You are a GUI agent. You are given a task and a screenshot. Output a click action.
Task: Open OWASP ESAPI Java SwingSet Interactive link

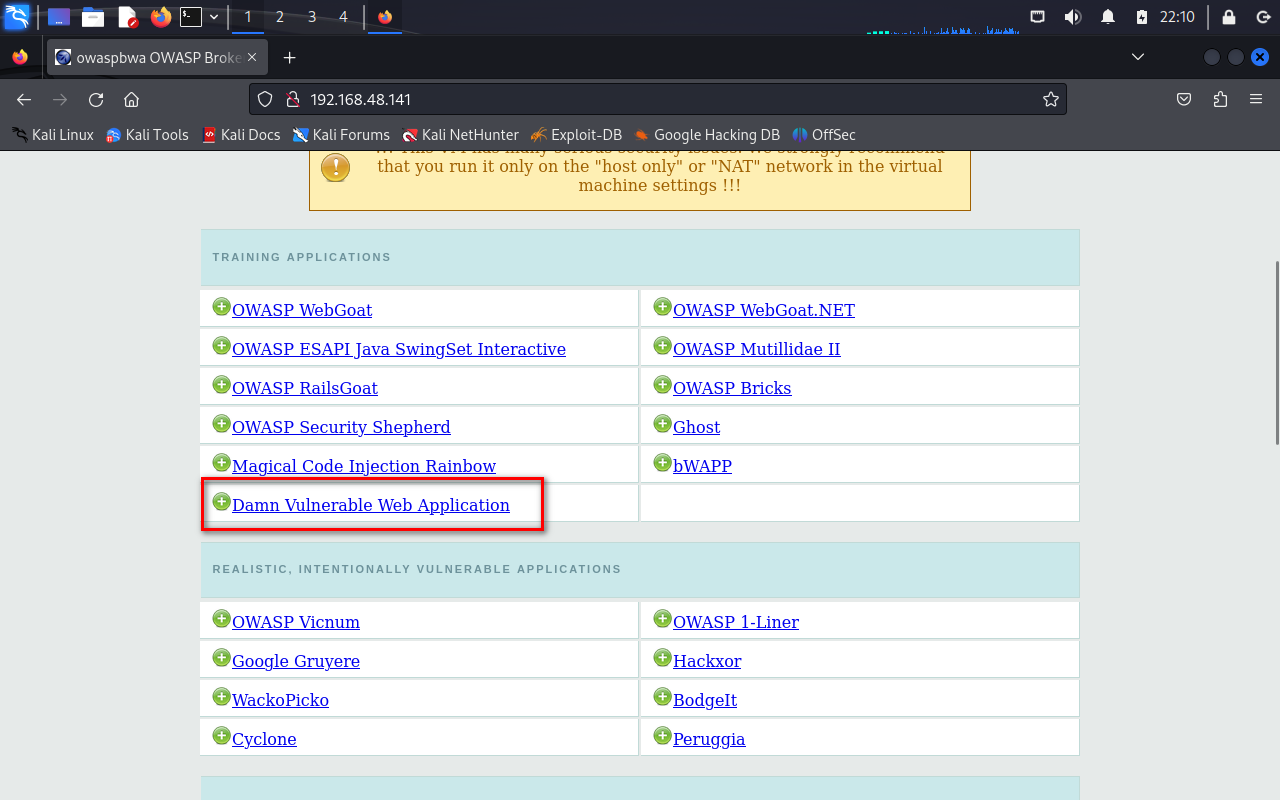399,349
